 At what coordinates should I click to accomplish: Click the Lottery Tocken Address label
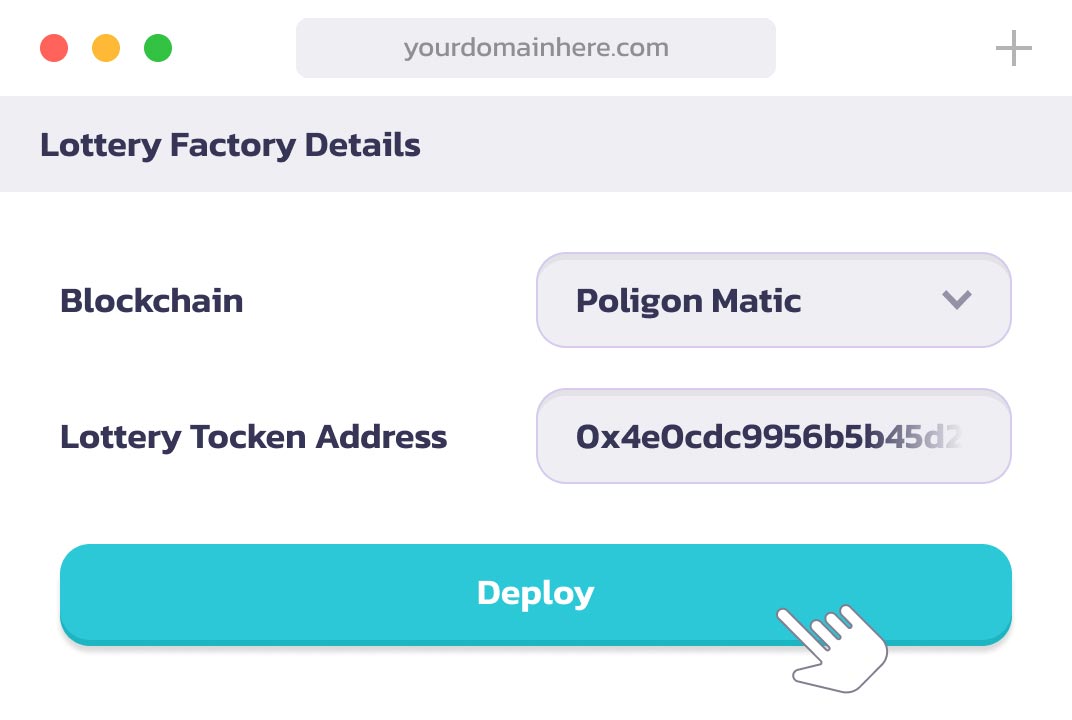pos(253,436)
